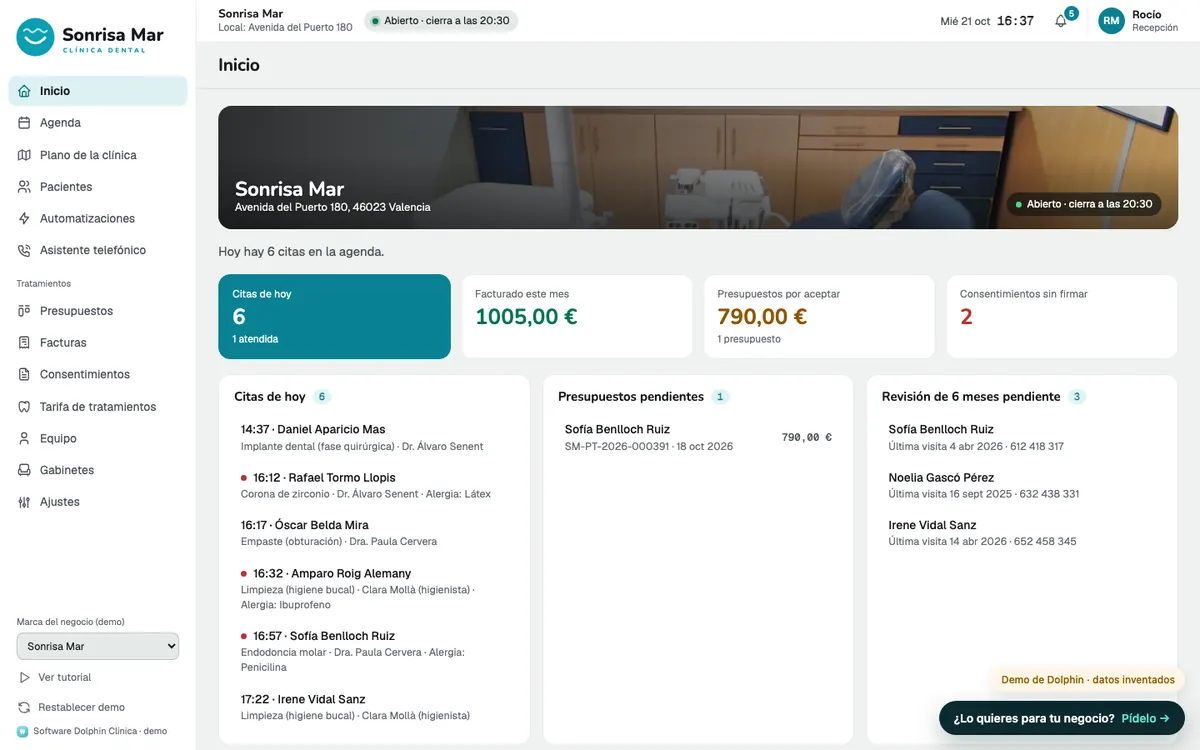The width and height of the screenshot is (1200, 750).
Task: Select Noelia Gascó Pérez in revision list
Action: click(x=1022, y=485)
